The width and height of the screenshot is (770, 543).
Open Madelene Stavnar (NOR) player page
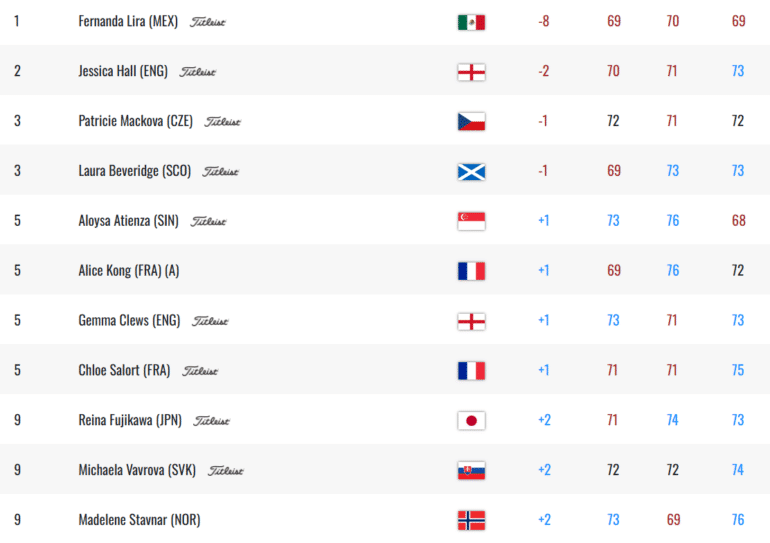click(139, 520)
